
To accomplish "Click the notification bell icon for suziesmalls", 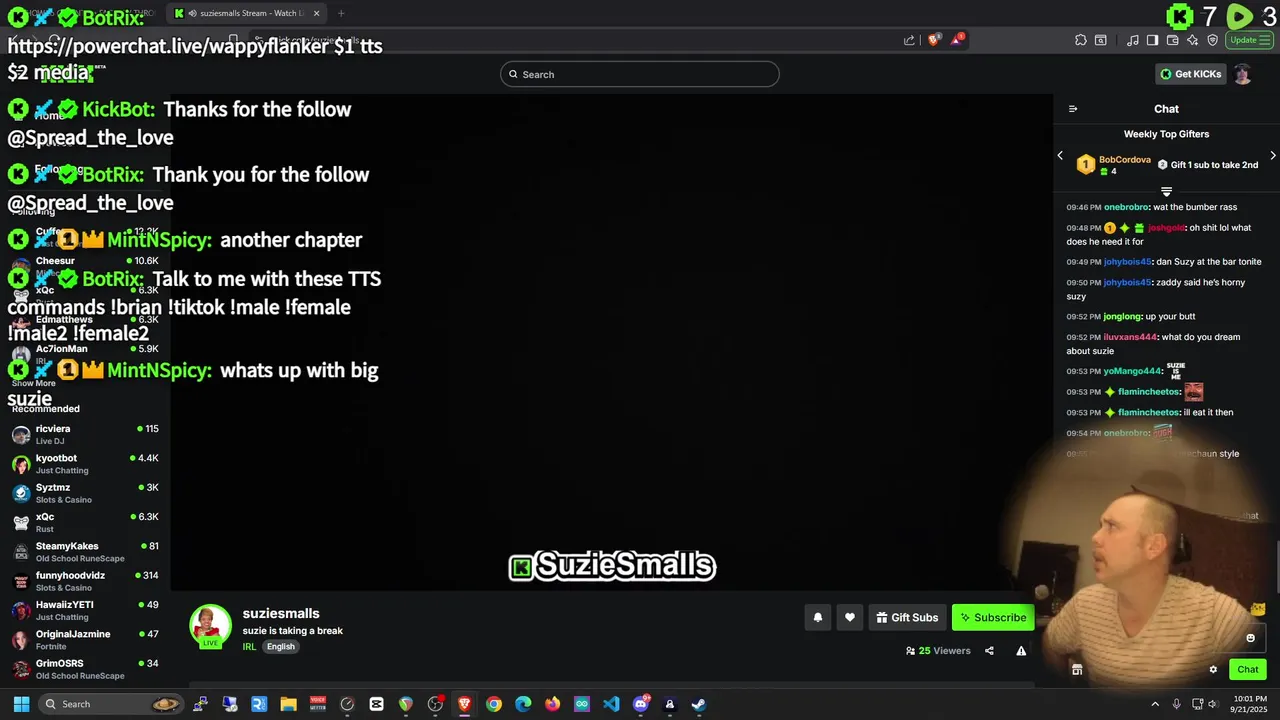I will pyautogui.click(x=818, y=618).
